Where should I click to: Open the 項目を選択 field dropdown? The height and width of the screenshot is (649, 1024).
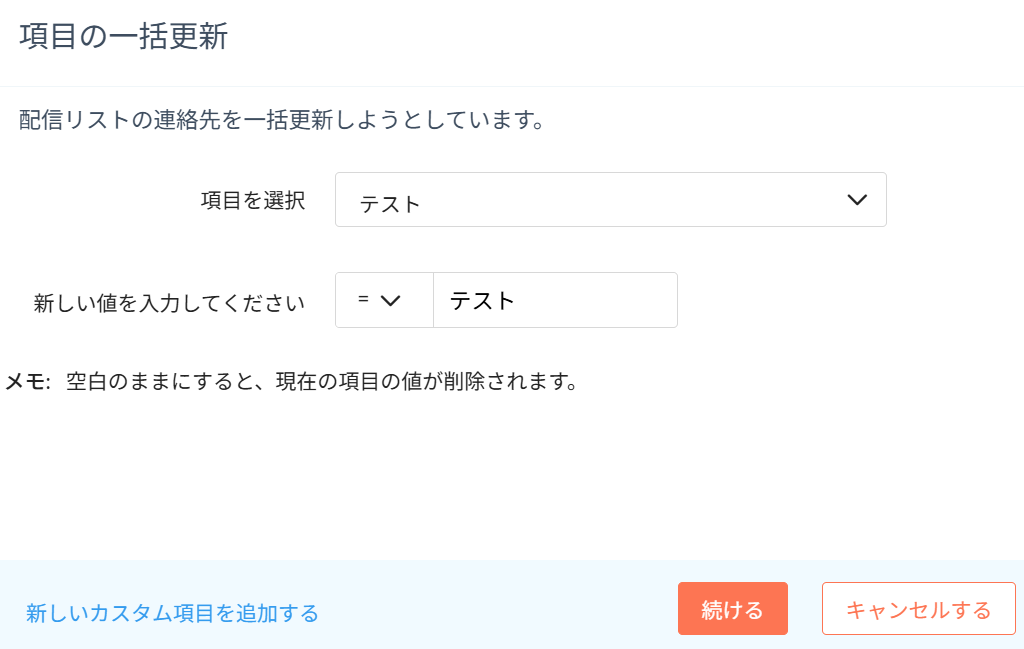coord(610,200)
